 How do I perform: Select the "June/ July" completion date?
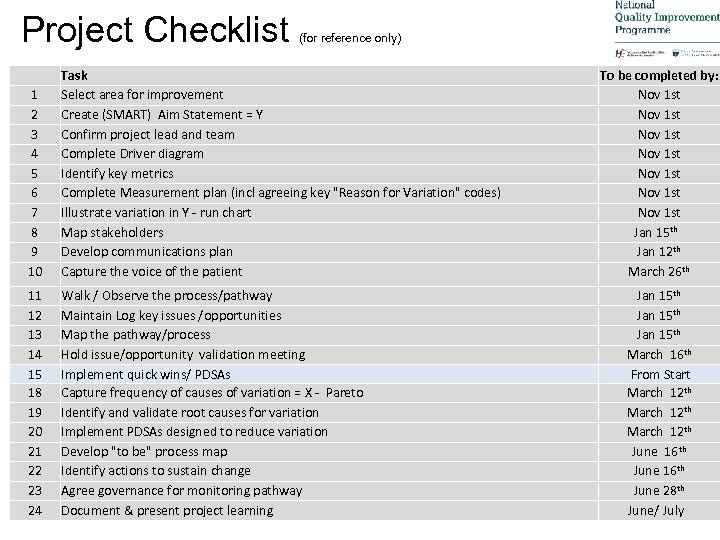point(656,510)
